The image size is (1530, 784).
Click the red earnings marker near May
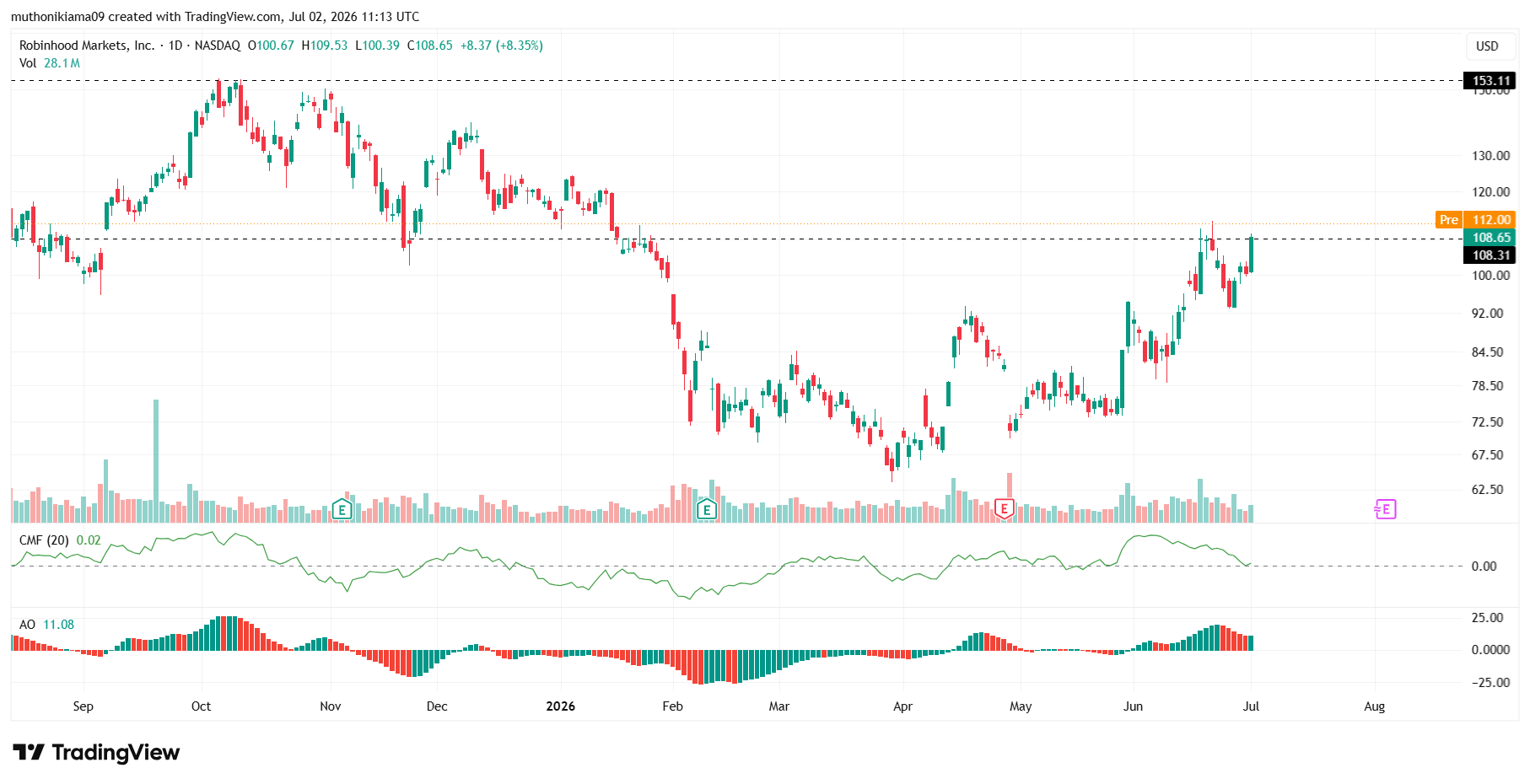pos(1004,508)
